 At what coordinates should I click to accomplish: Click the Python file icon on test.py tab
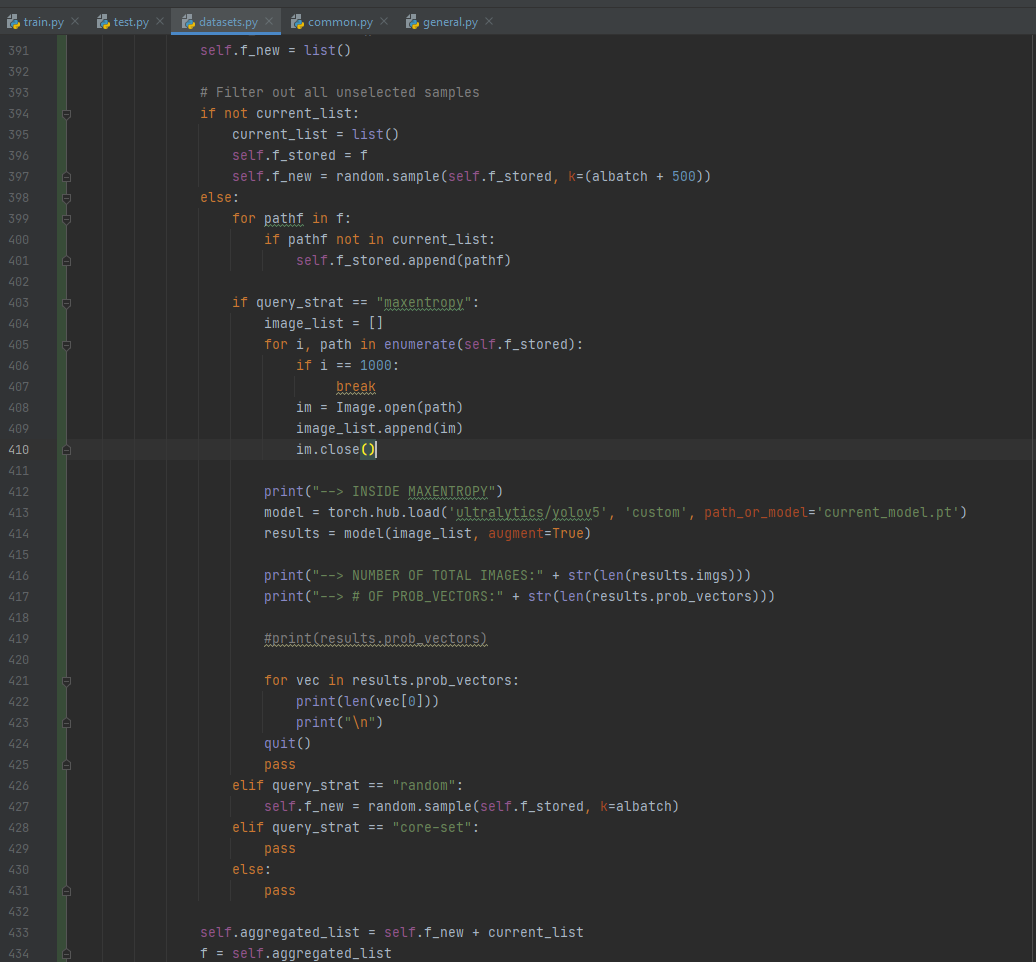click(x=103, y=22)
